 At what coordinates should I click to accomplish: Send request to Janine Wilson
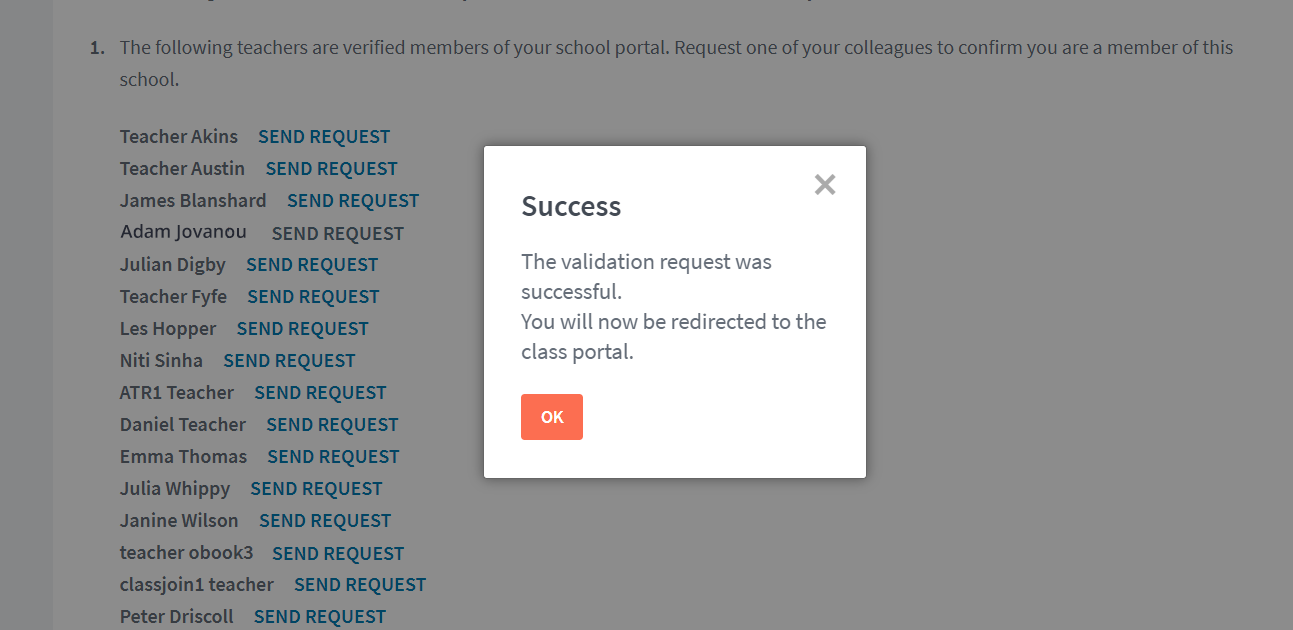[325, 521]
